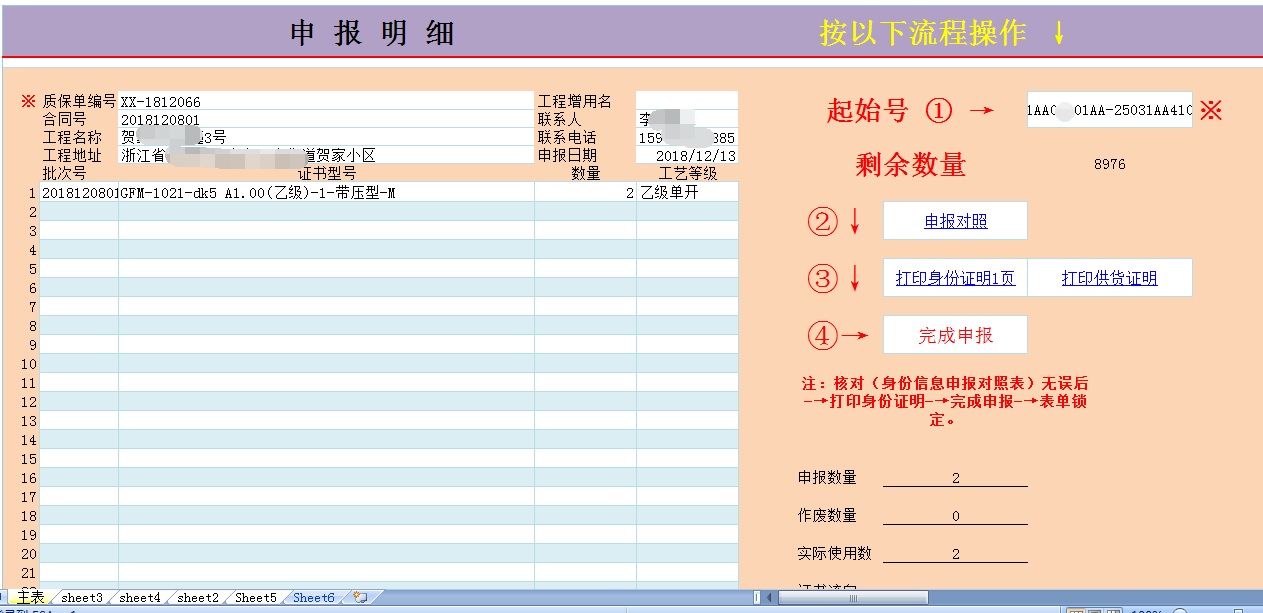Image resolution: width=1263 pixels, height=613 pixels.
Task: Click the 打印身份证明1页 link
Action: (955, 279)
